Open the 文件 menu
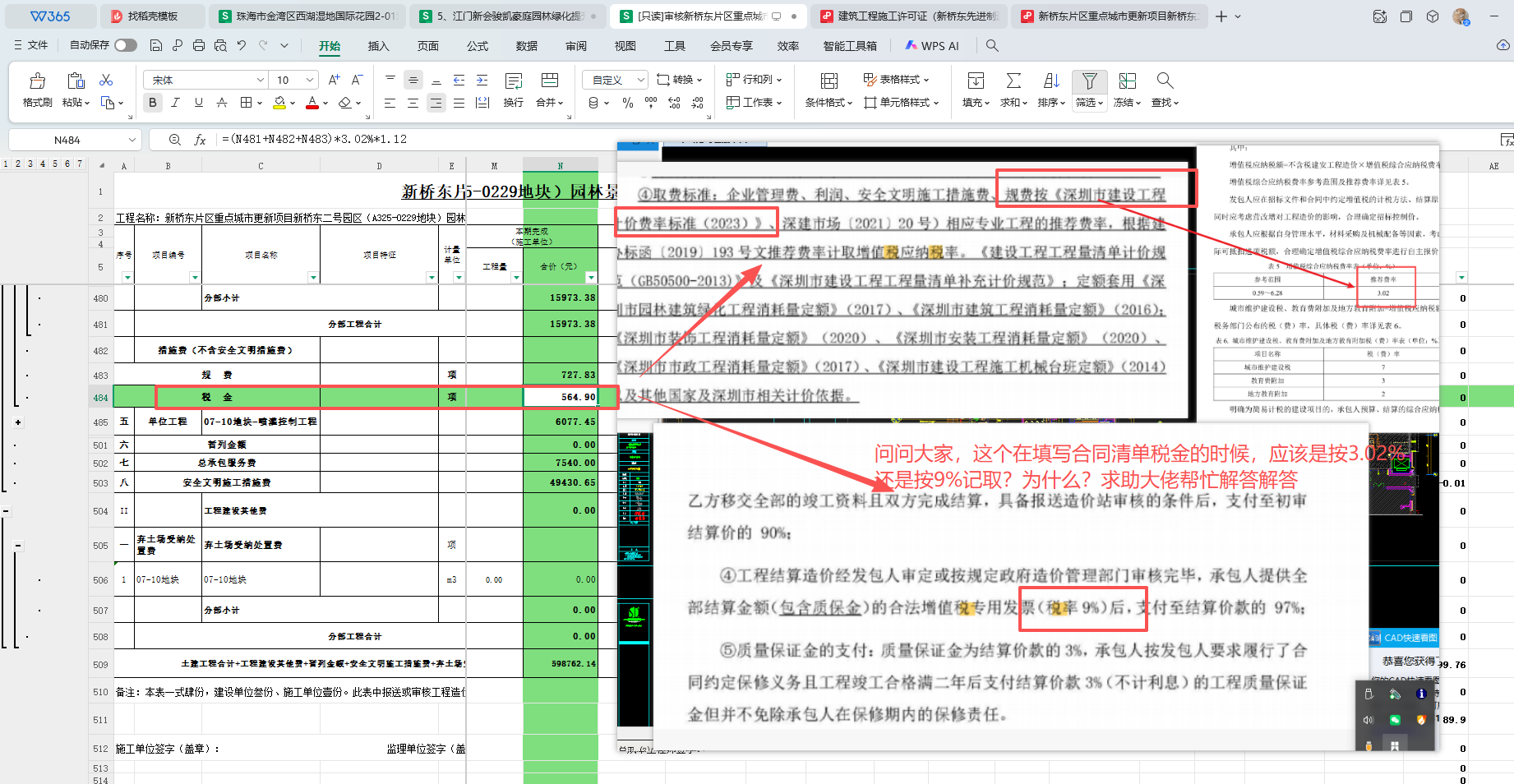1514x784 pixels. (x=38, y=45)
